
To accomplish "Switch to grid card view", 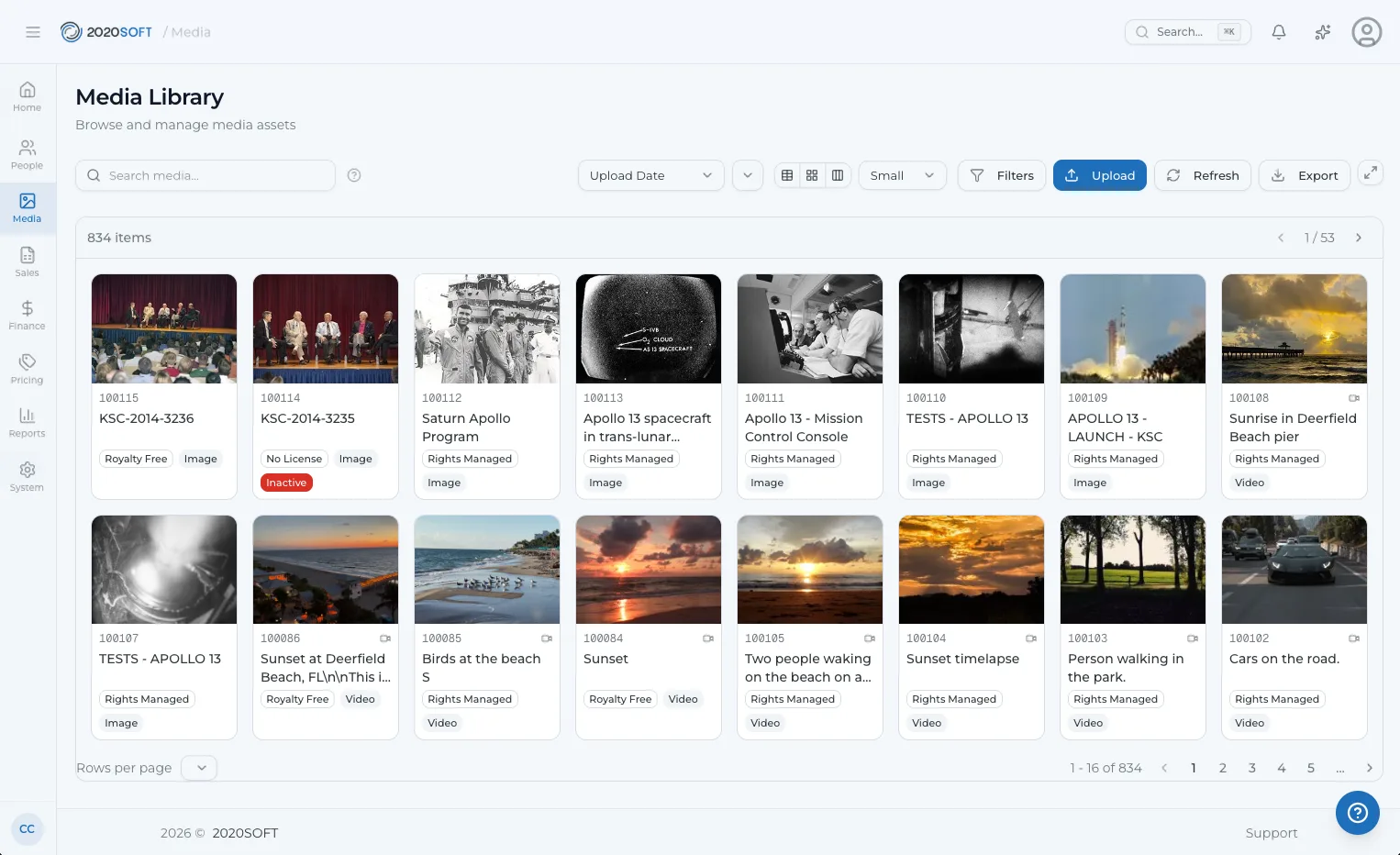I will [x=812, y=175].
